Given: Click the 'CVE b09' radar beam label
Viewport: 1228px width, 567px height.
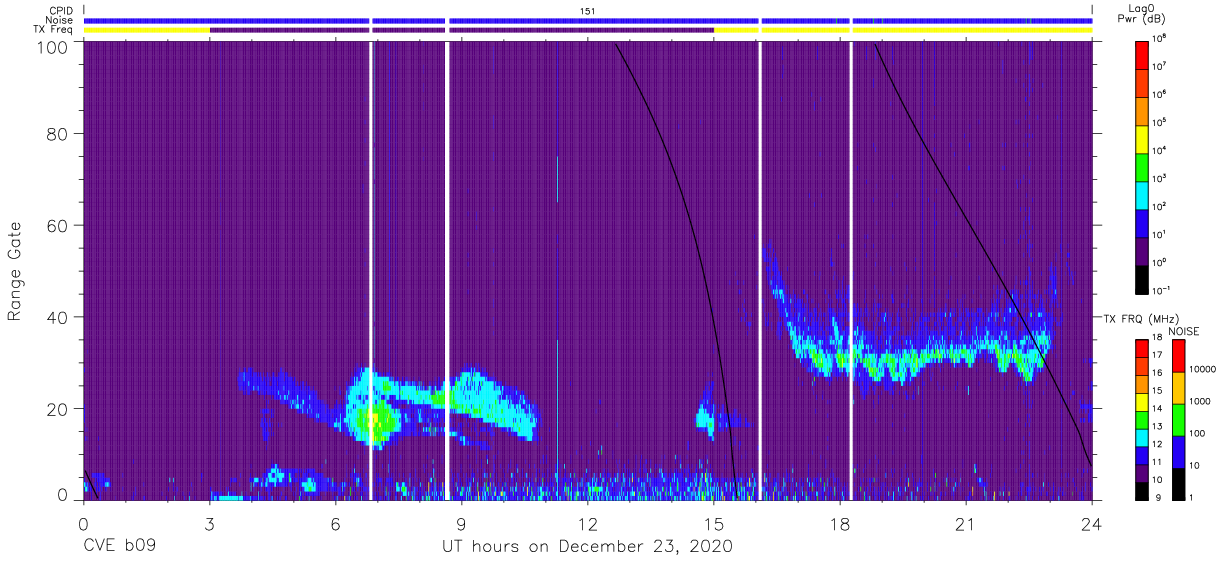Looking at the screenshot, I should [x=118, y=547].
